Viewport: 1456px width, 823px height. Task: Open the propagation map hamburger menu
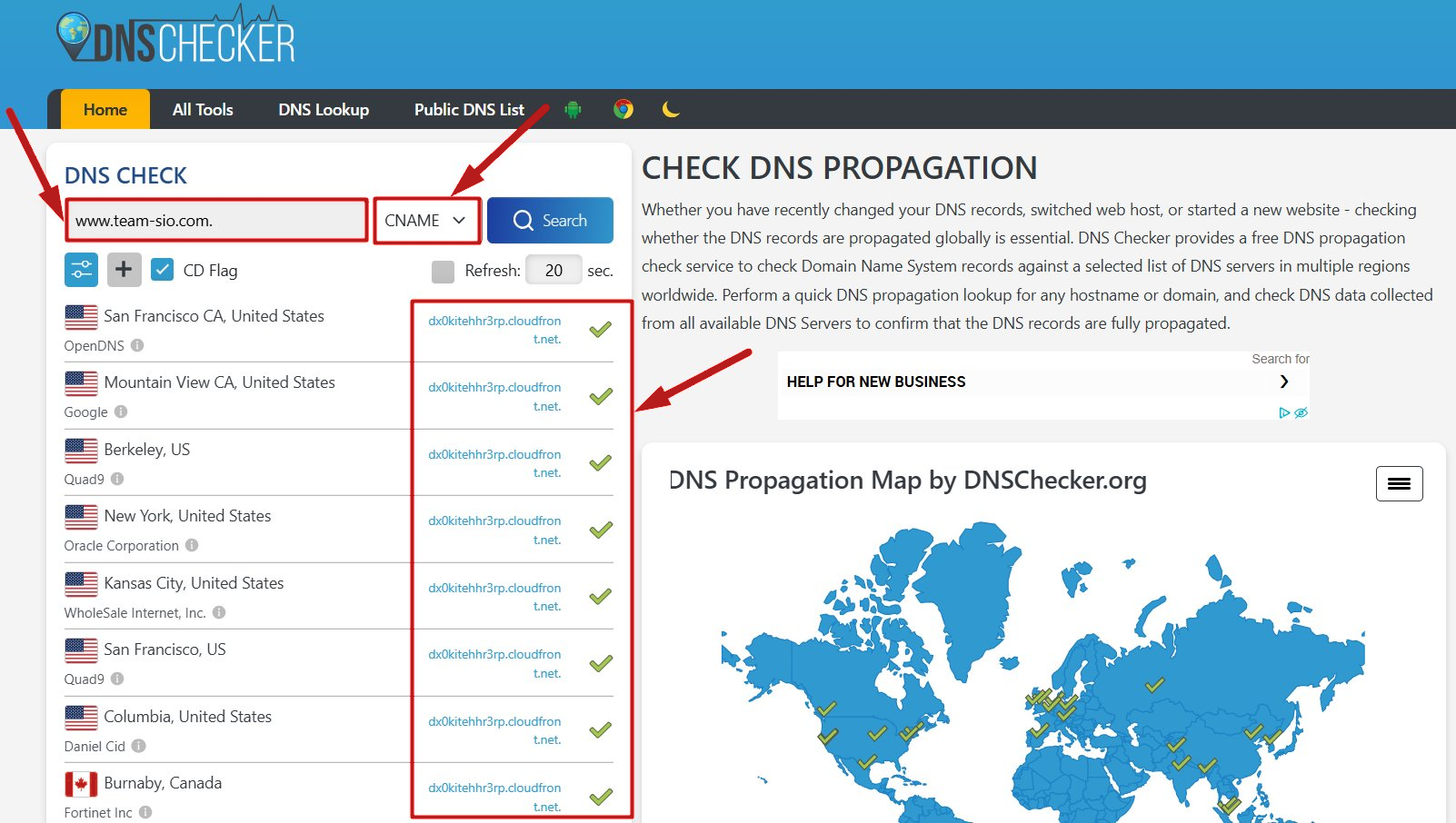tap(1399, 483)
